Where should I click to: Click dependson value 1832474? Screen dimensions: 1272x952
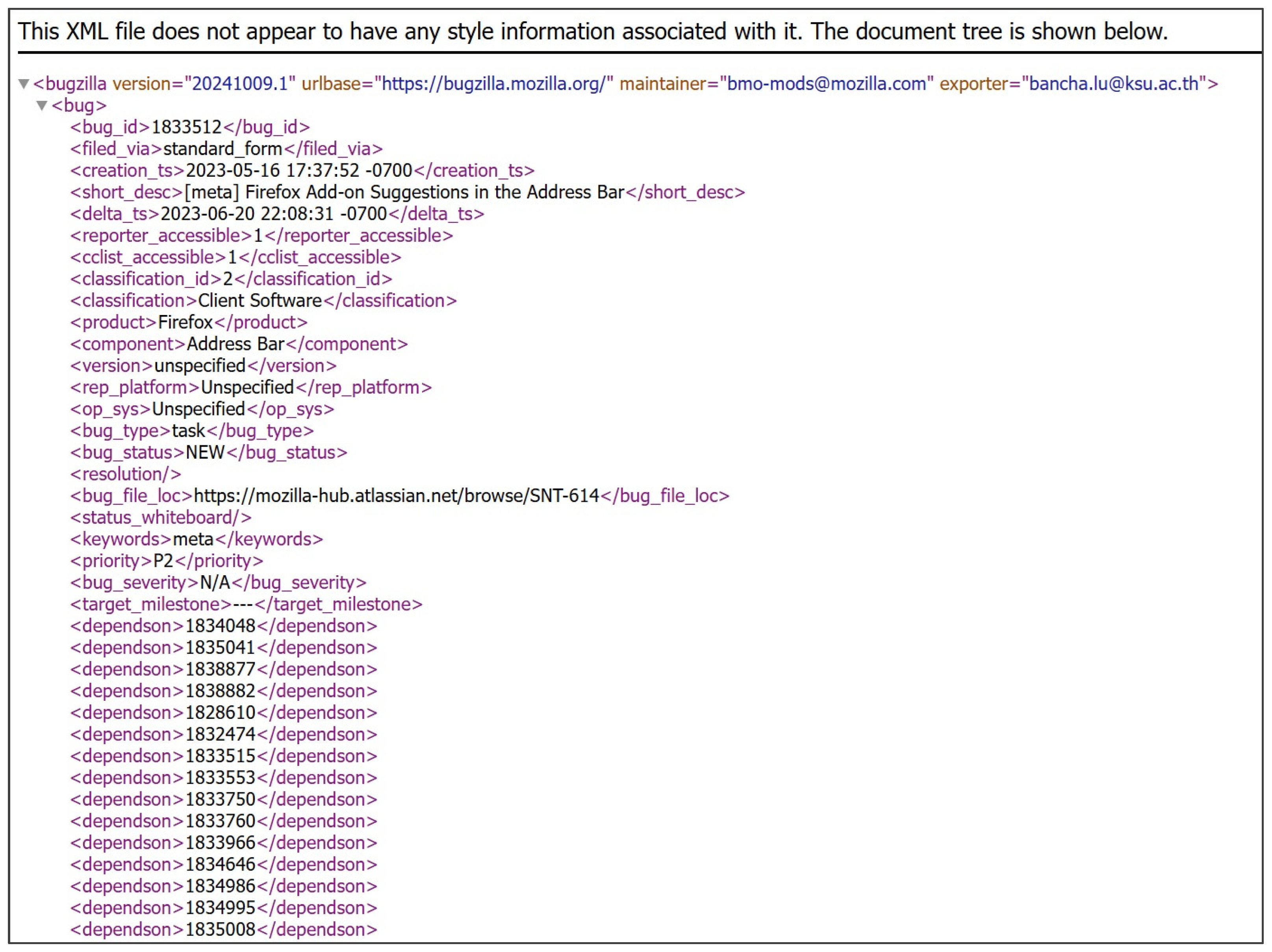[220, 735]
